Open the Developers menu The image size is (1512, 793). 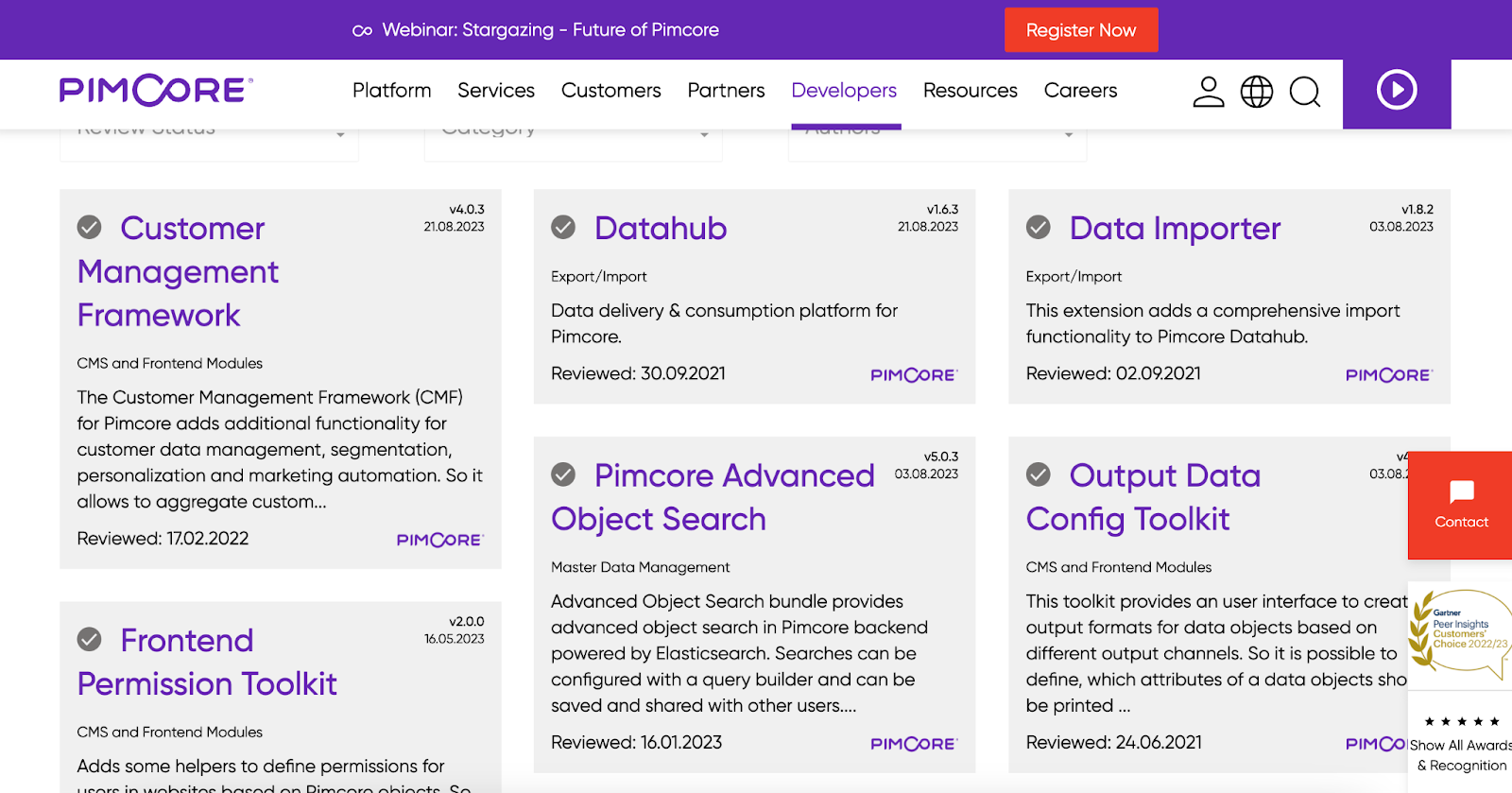pyautogui.click(x=844, y=91)
